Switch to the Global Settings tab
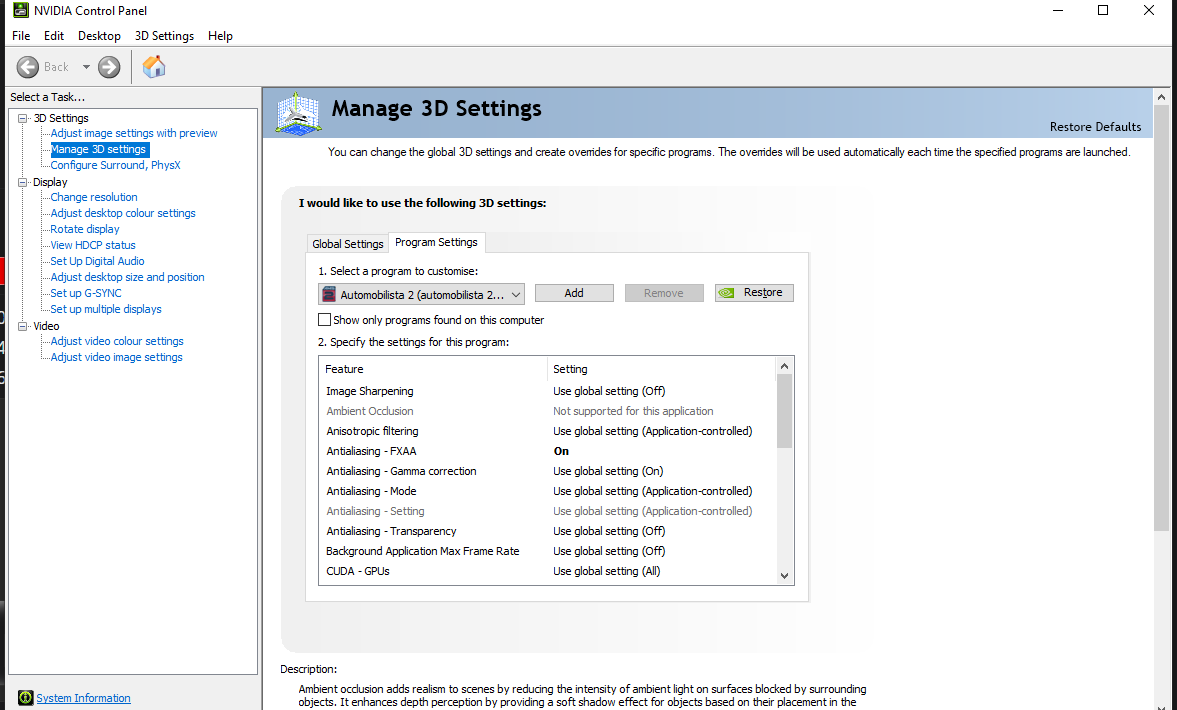The height and width of the screenshot is (710, 1177). coord(348,244)
